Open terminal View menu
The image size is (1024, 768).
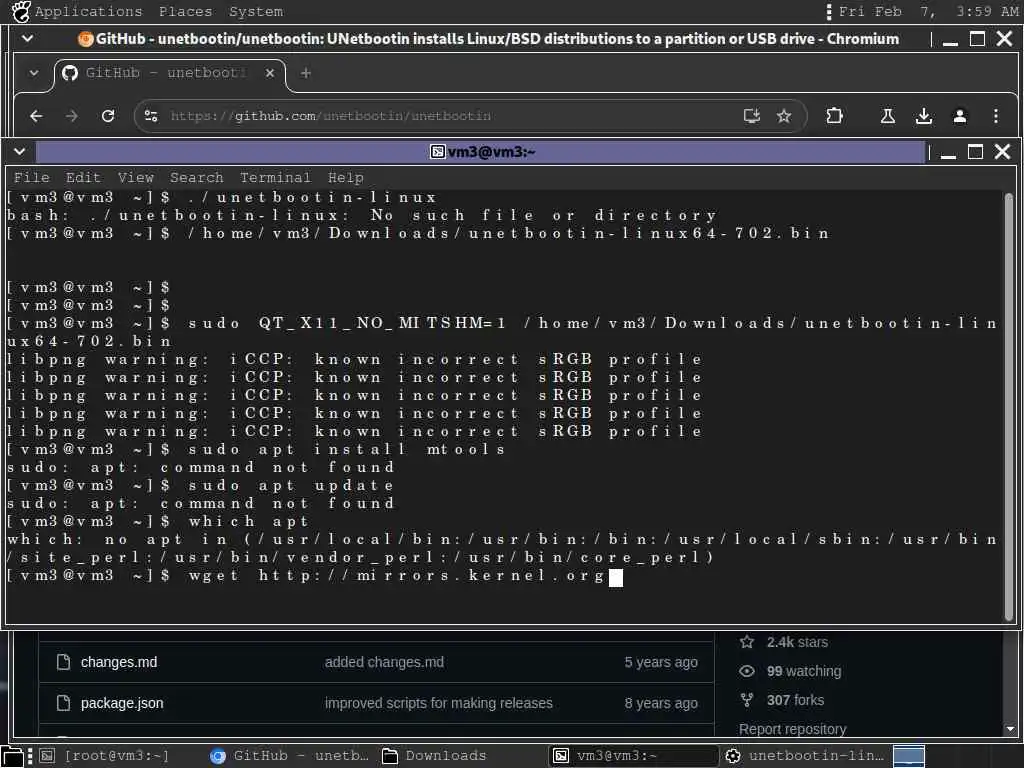(x=135, y=178)
